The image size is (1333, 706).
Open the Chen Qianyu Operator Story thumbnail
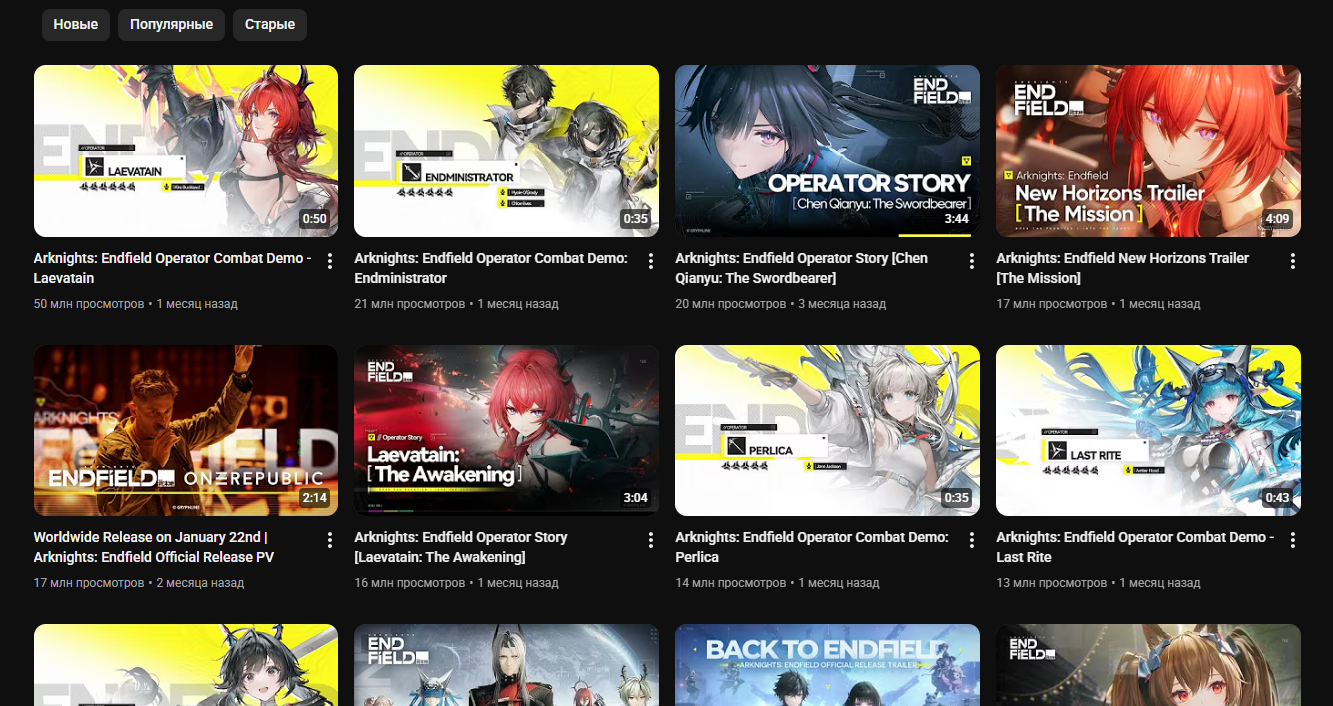[x=827, y=151]
